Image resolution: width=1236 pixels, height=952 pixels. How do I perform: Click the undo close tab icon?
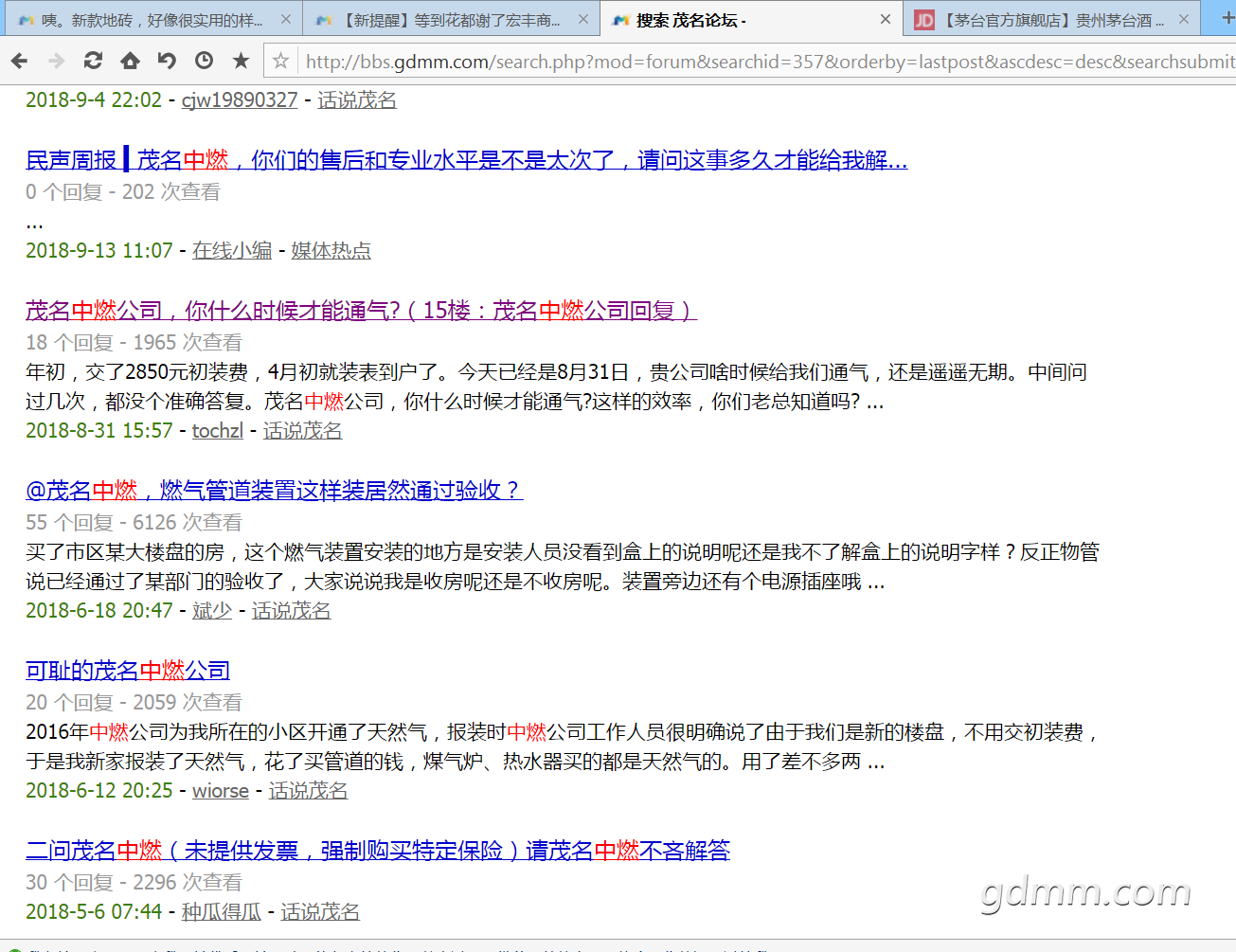167,61
